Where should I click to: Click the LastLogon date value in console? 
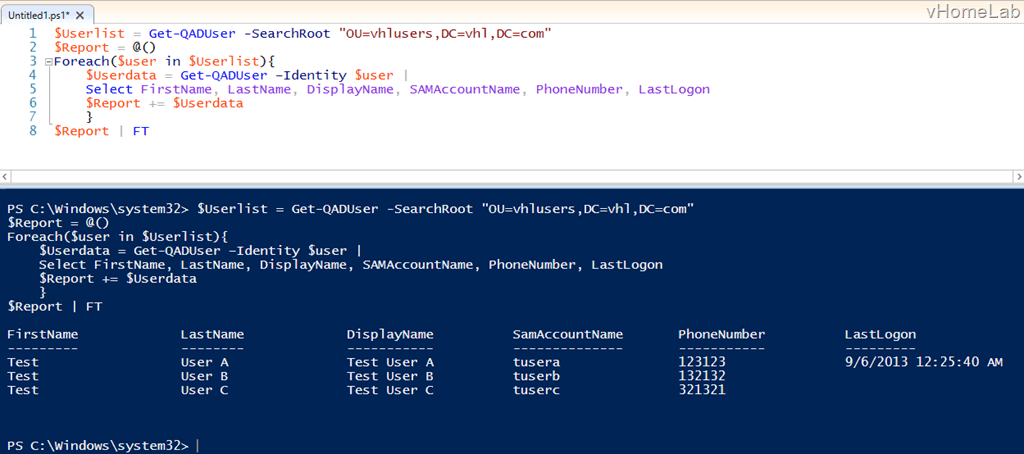point(923,362)
